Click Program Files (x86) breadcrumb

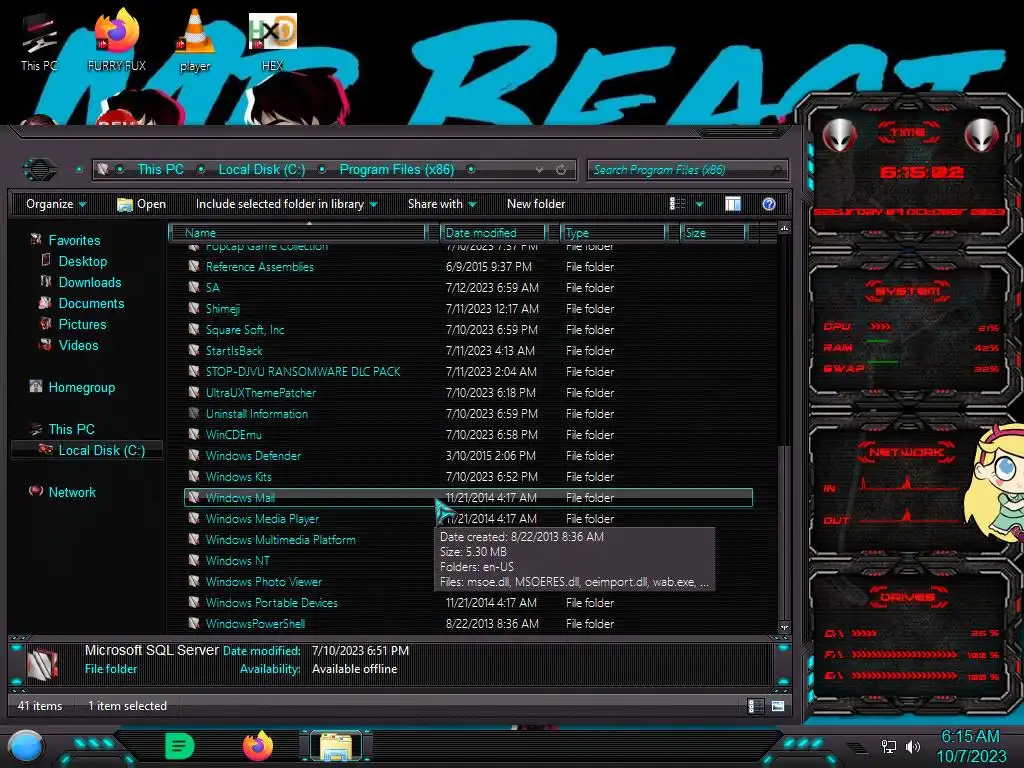pyautogui.click(x=396, y=169)
